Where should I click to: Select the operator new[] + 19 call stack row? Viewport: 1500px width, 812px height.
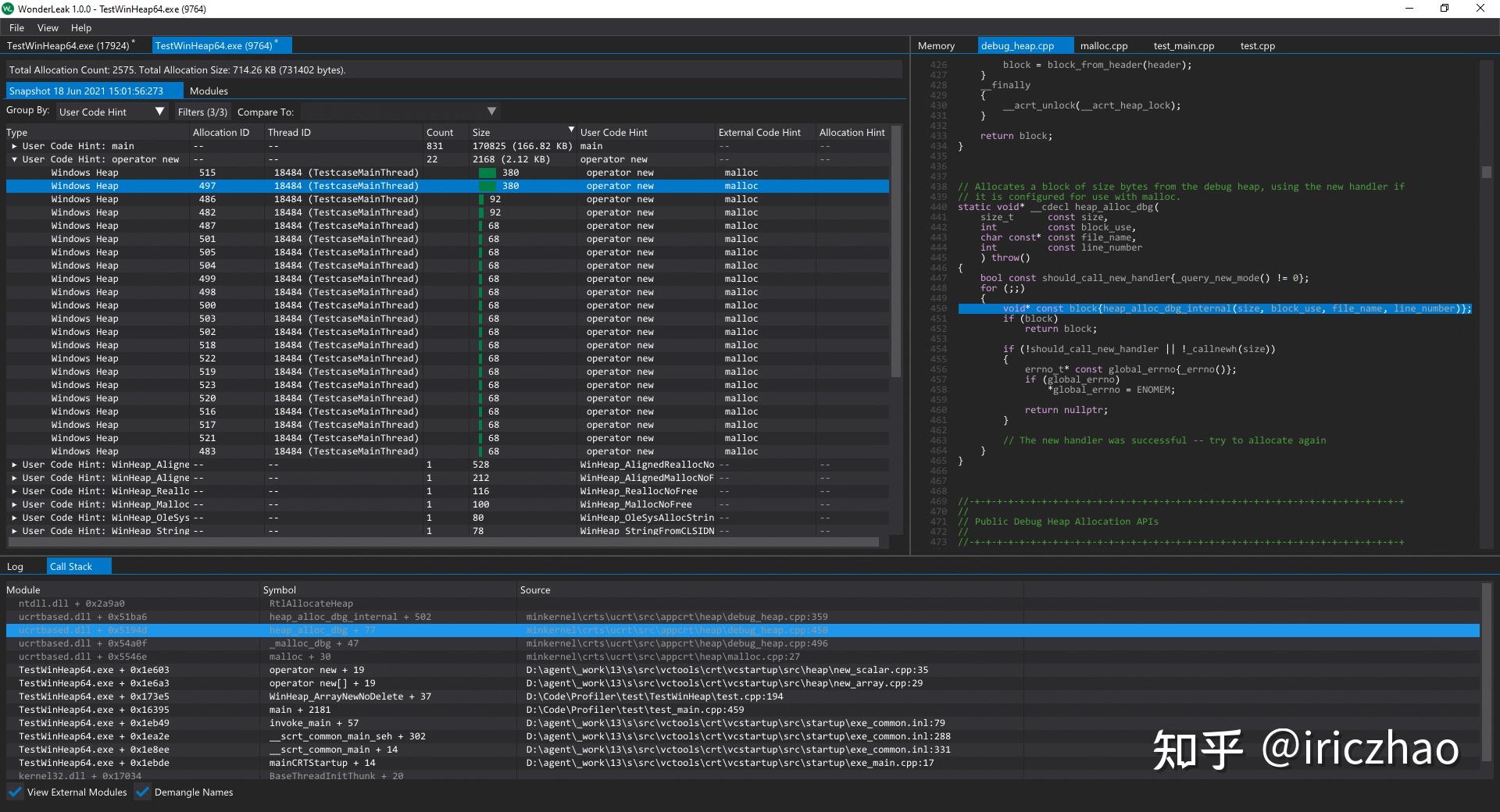(322, 683)
